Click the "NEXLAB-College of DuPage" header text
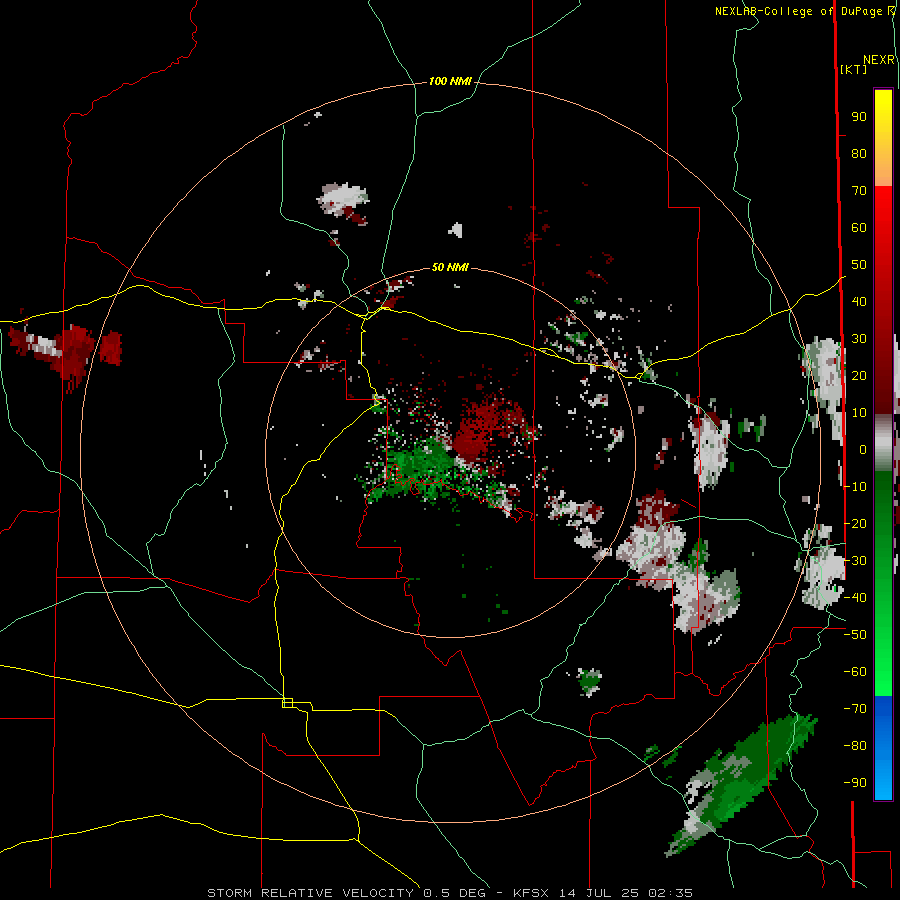 coord(798,11)
